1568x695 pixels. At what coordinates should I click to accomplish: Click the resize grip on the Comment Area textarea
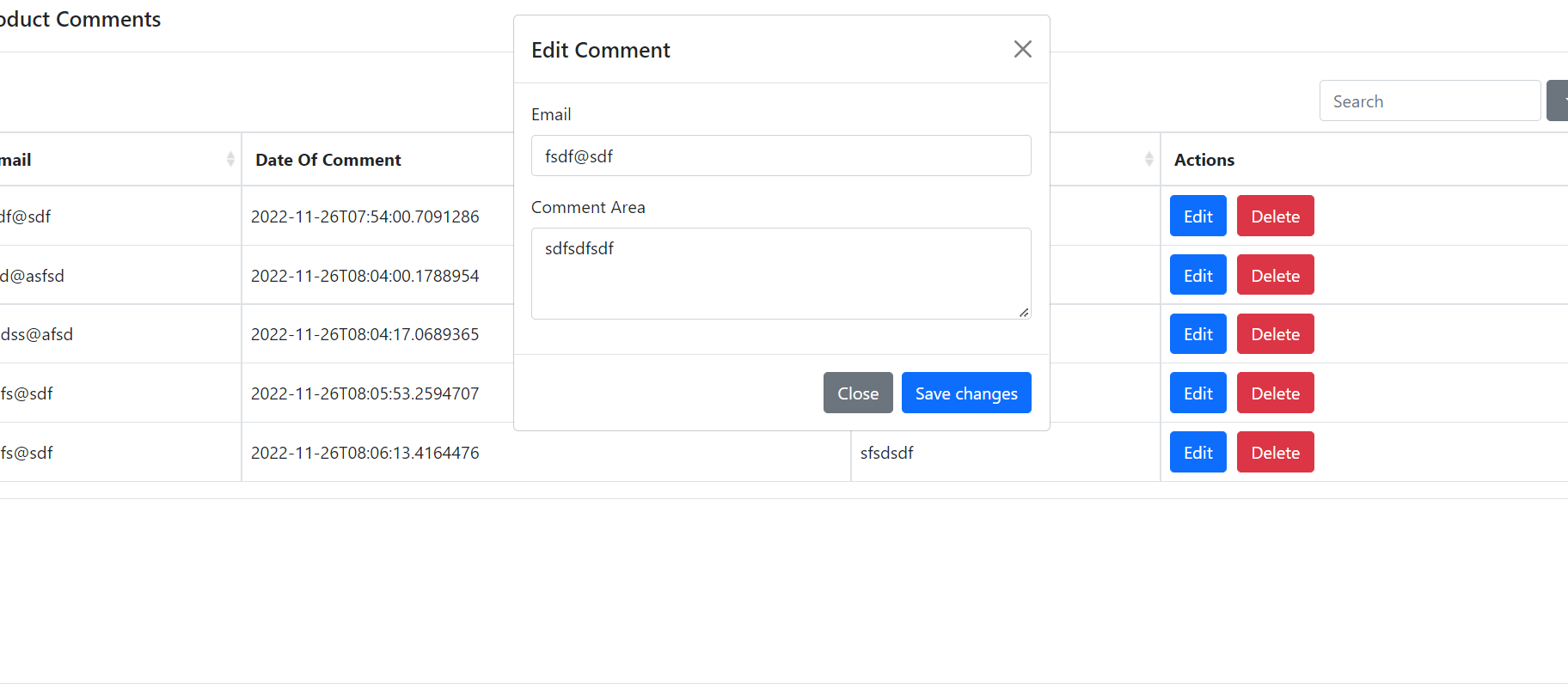pyautogui.click(x=1025, y=311)
